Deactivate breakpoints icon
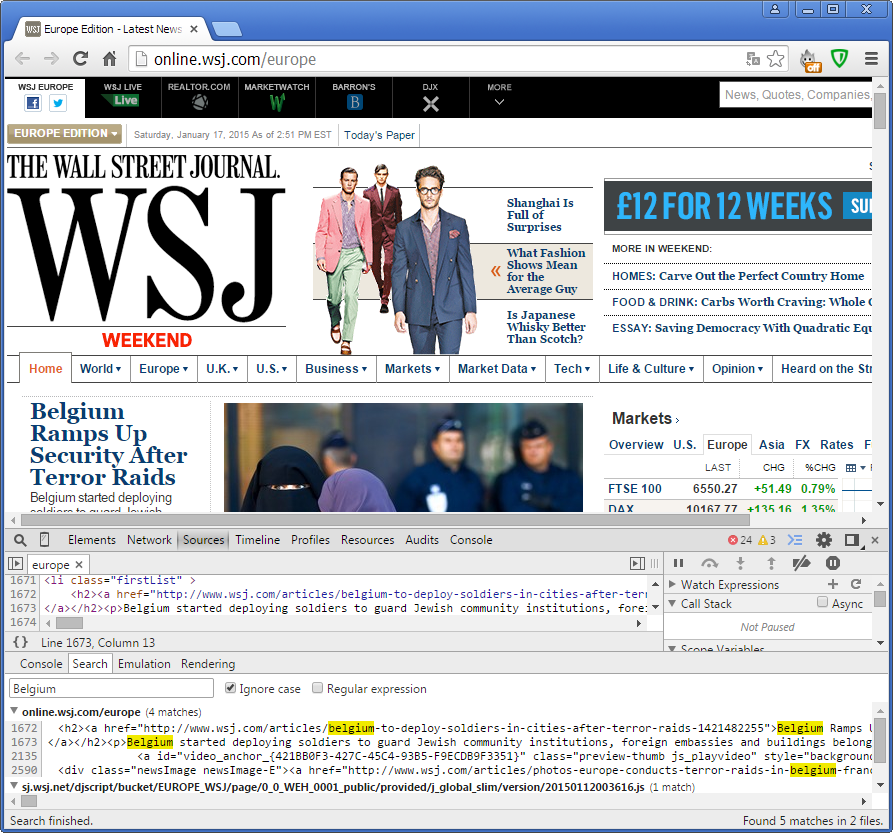The image size is (893, 833). 801,563
